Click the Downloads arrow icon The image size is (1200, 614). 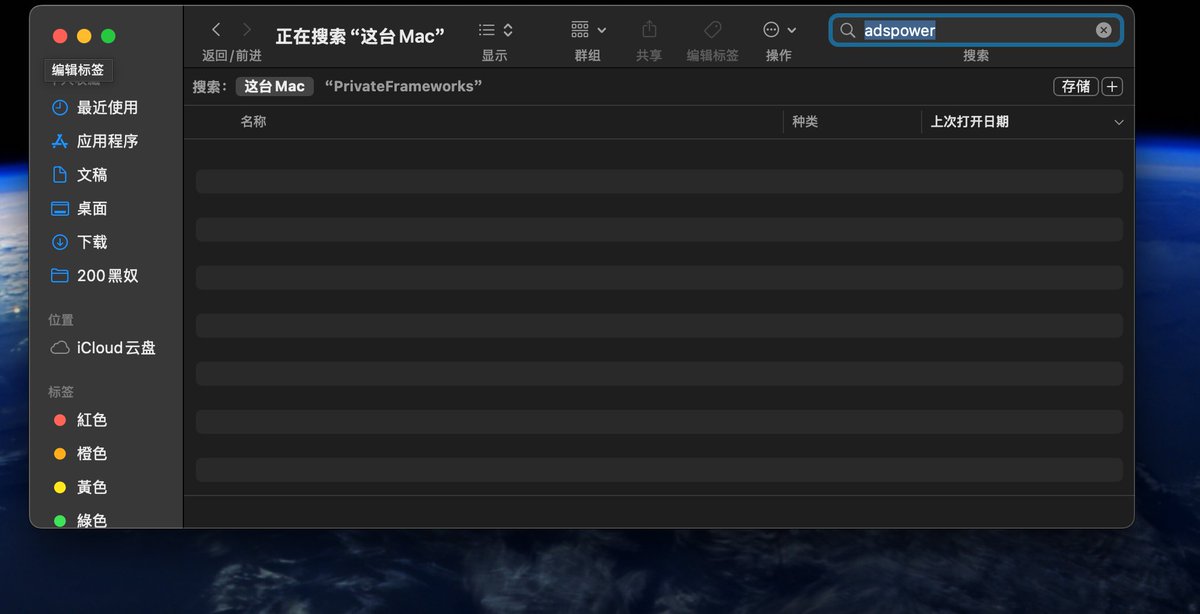point(60,243)
